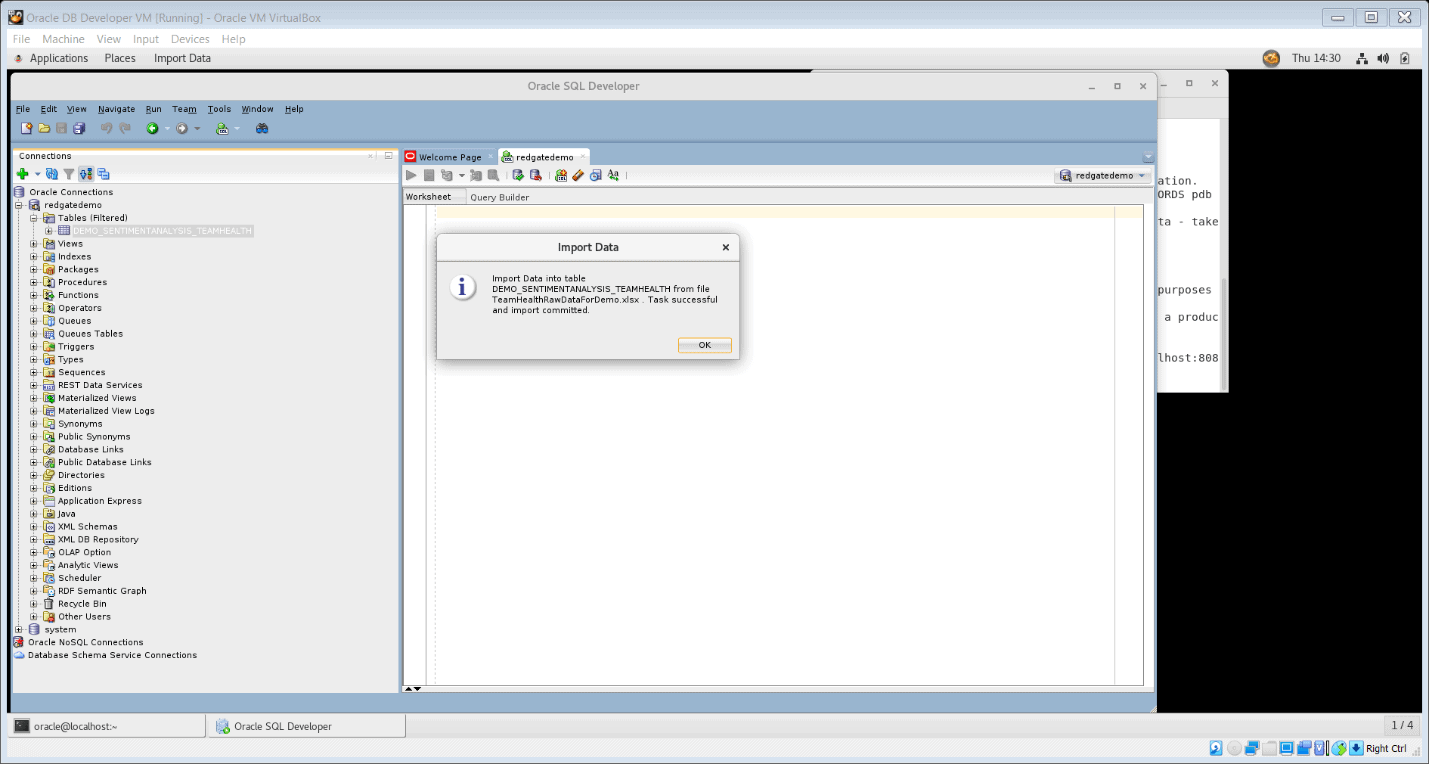Expand the DEMO_SENTIMENTANALYSIS_TEAMHEALTH table node
Image resolution: width=1429 pixels, height=764 pixels.
(x=48, y=231)
